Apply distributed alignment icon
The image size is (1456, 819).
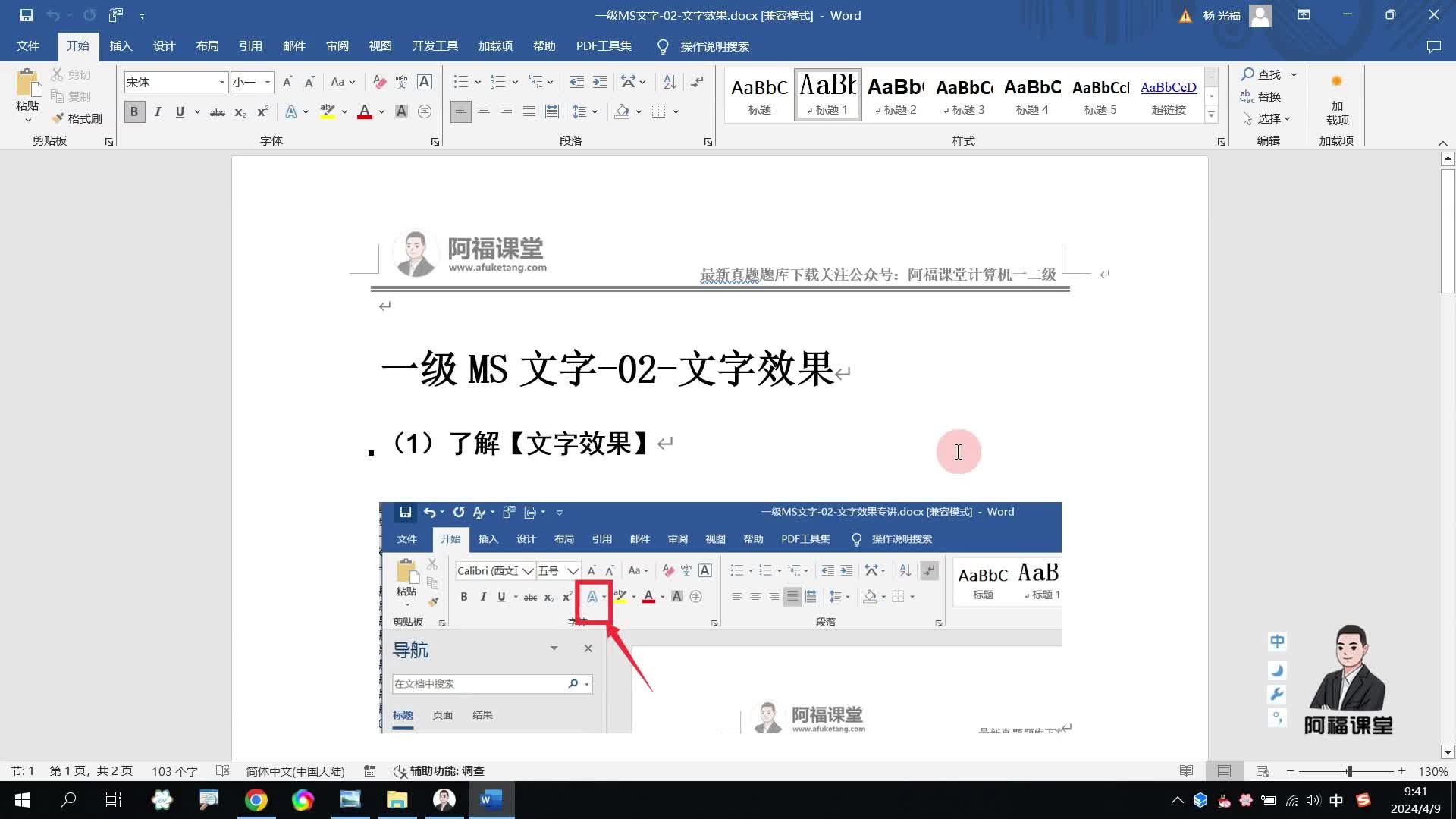click(552, 112)
